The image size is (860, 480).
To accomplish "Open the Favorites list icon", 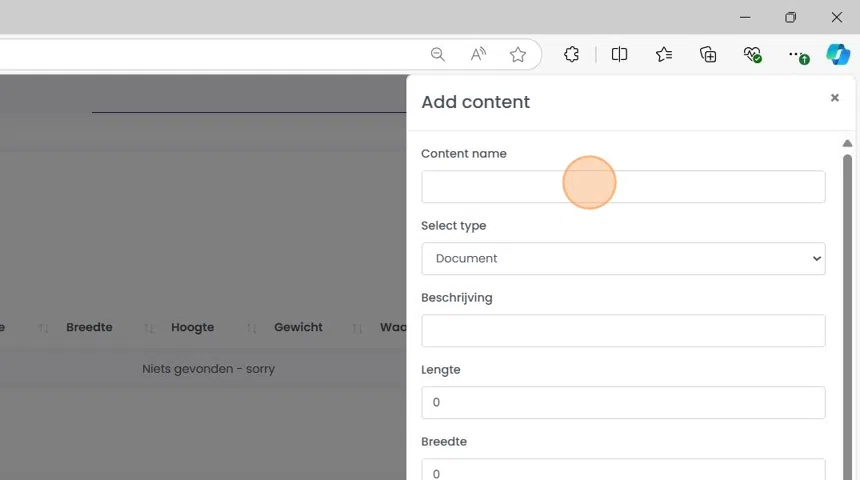I will (664, 55).
